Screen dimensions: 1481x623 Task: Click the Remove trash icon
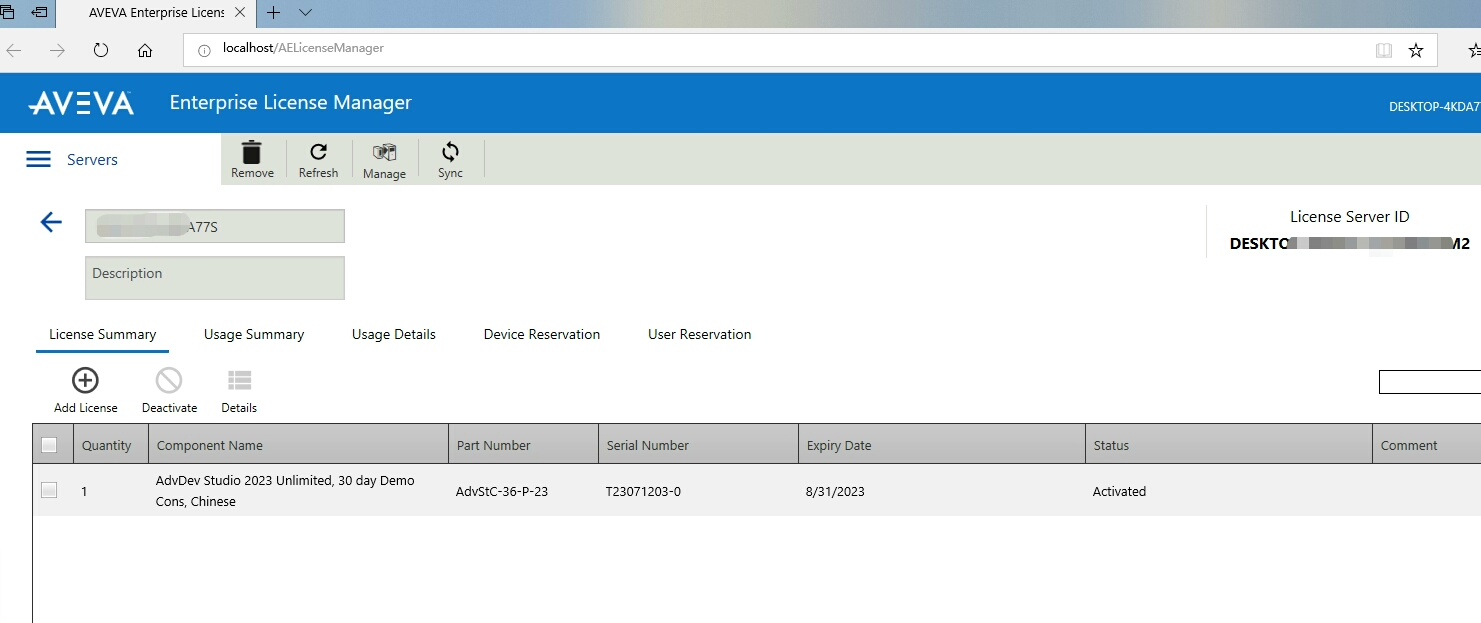252,152
